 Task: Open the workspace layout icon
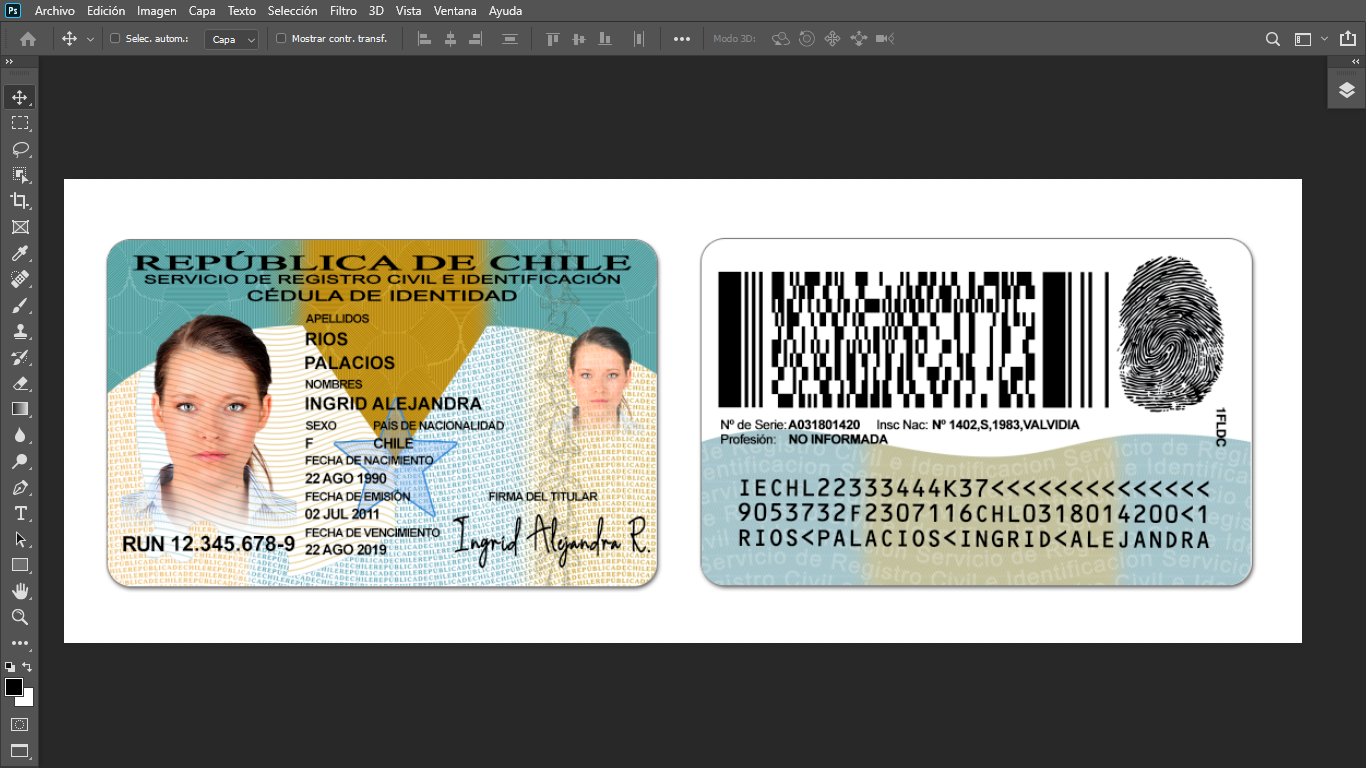click(x=1303, y=39)
